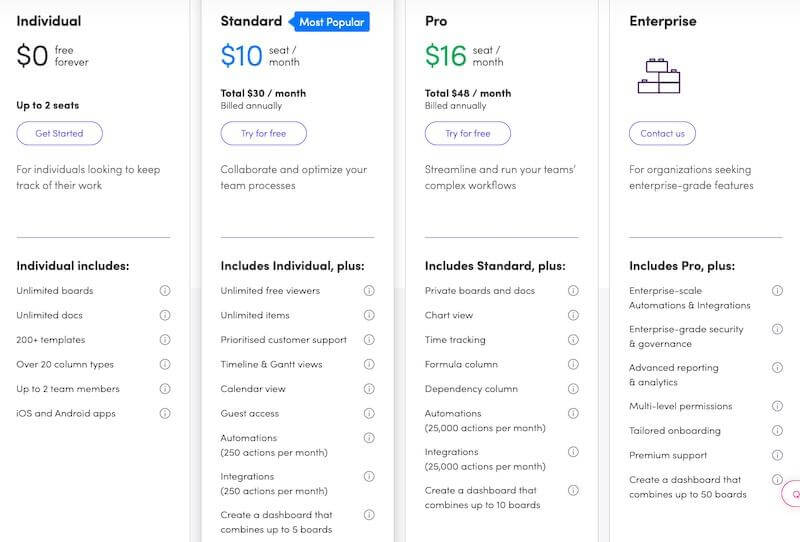This screenshot has width=800, height=542.
Task: Show info for Private boards and docs
Action: point(573,291)
